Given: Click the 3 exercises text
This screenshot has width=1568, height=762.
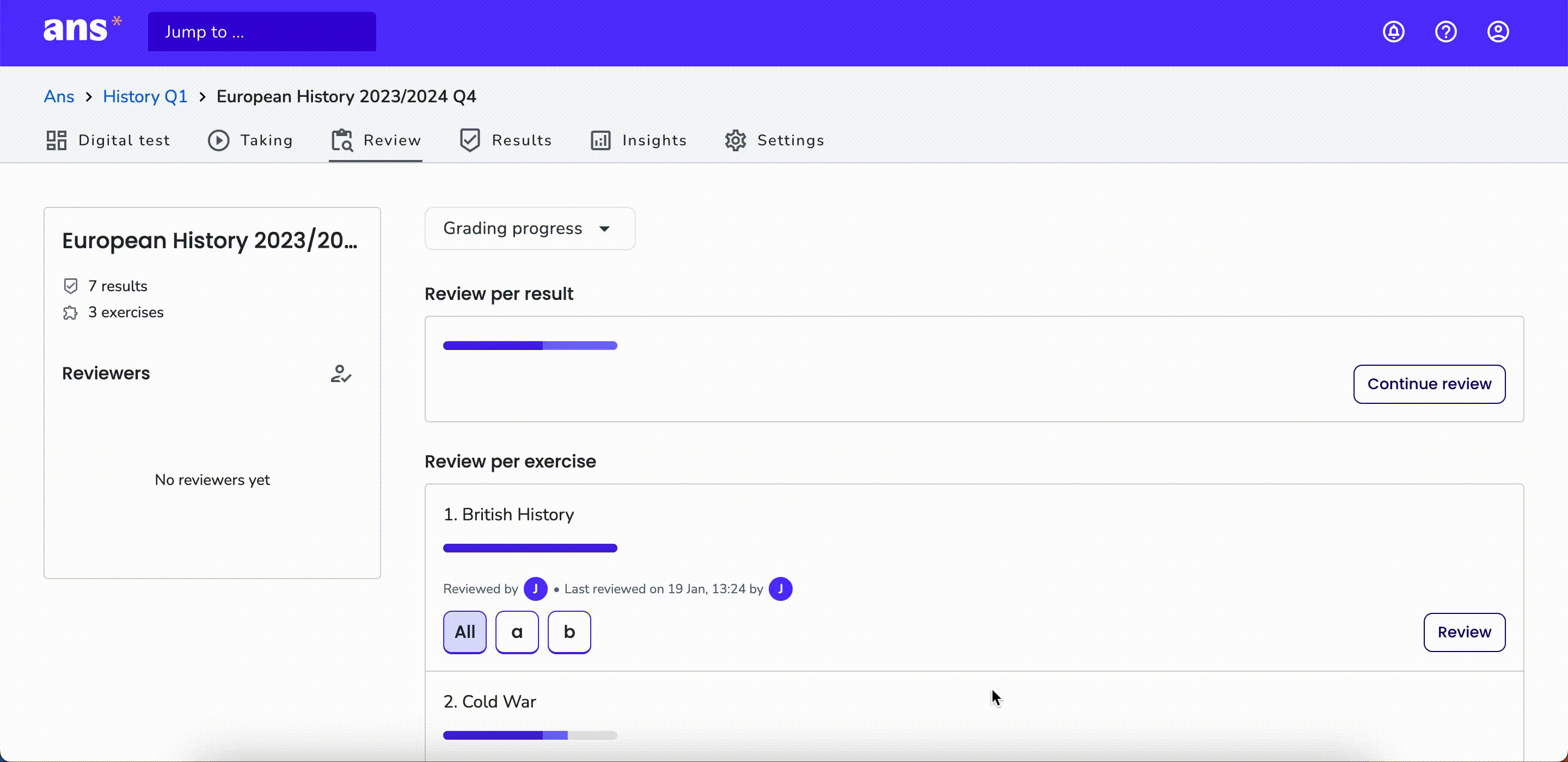Looking at the screenshot, I should (125, 312).
